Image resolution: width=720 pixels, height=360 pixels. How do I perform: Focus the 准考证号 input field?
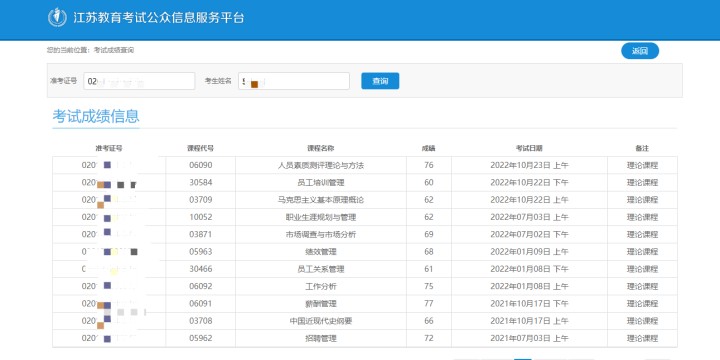(x=140, y=81)
